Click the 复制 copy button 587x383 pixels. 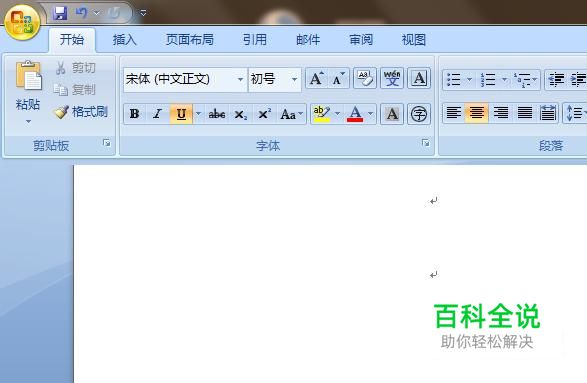point(75,90)
